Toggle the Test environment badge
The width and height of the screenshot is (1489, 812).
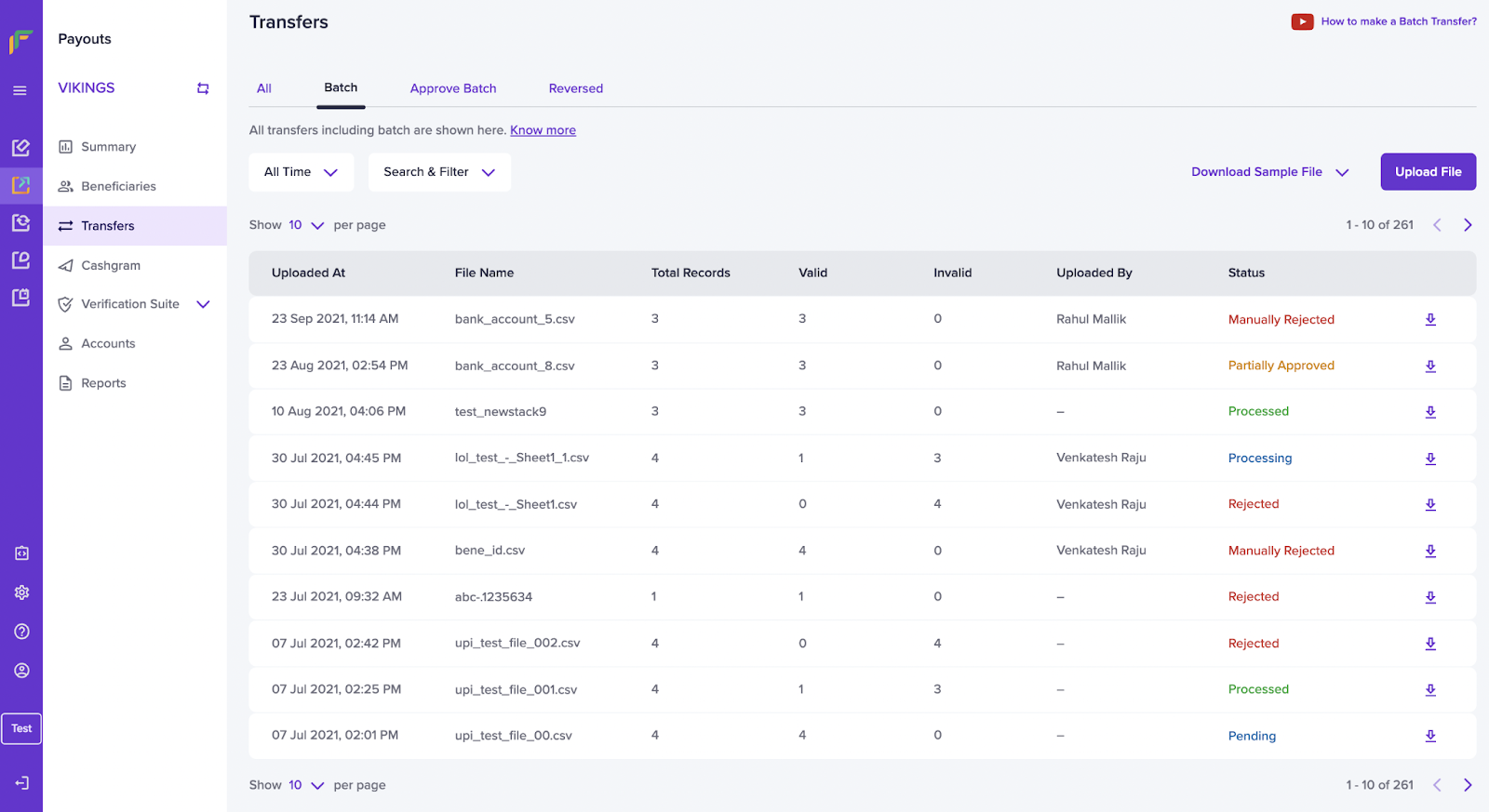(21, 728)
